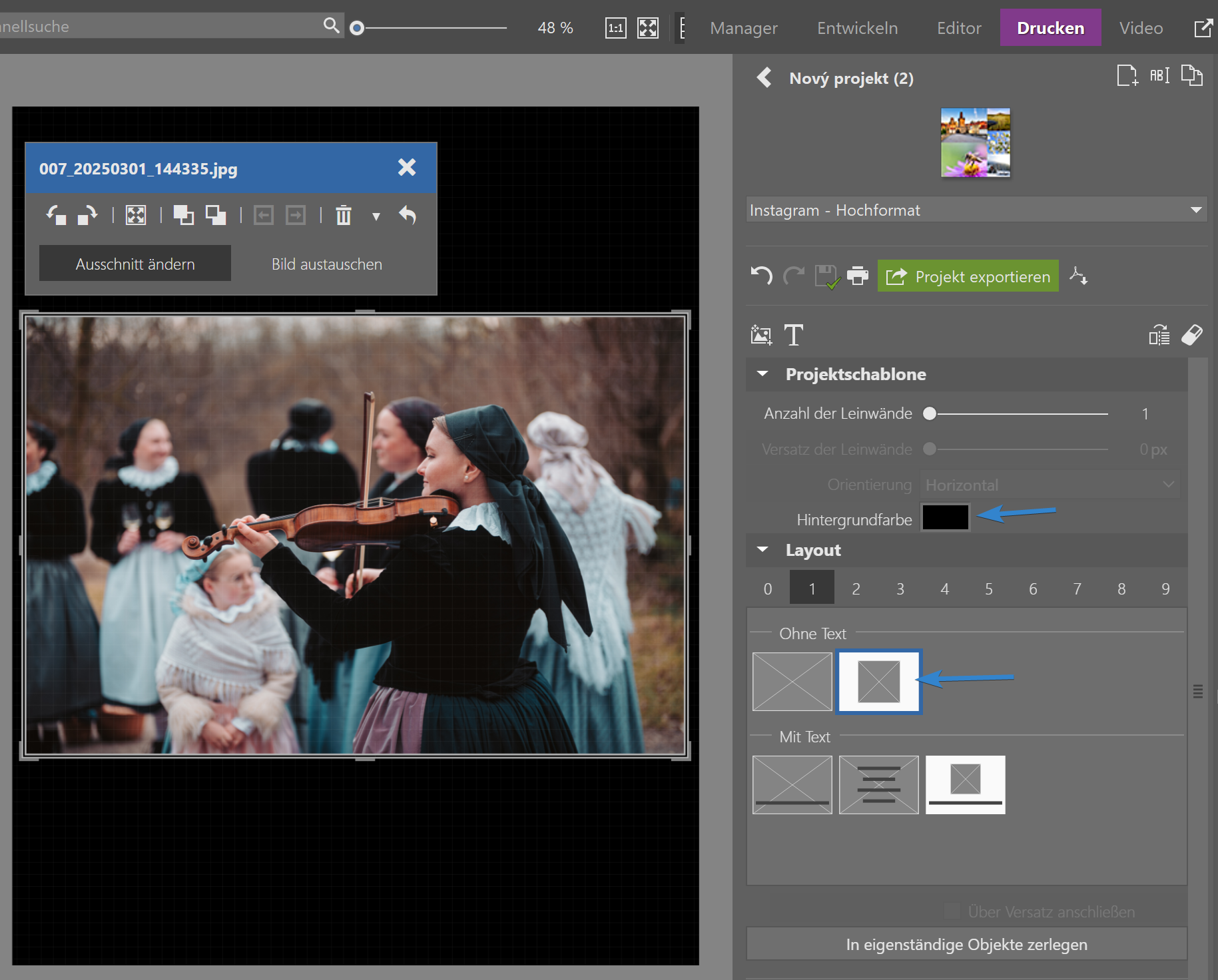Click Projekt exportieren button

click(968, 276)
